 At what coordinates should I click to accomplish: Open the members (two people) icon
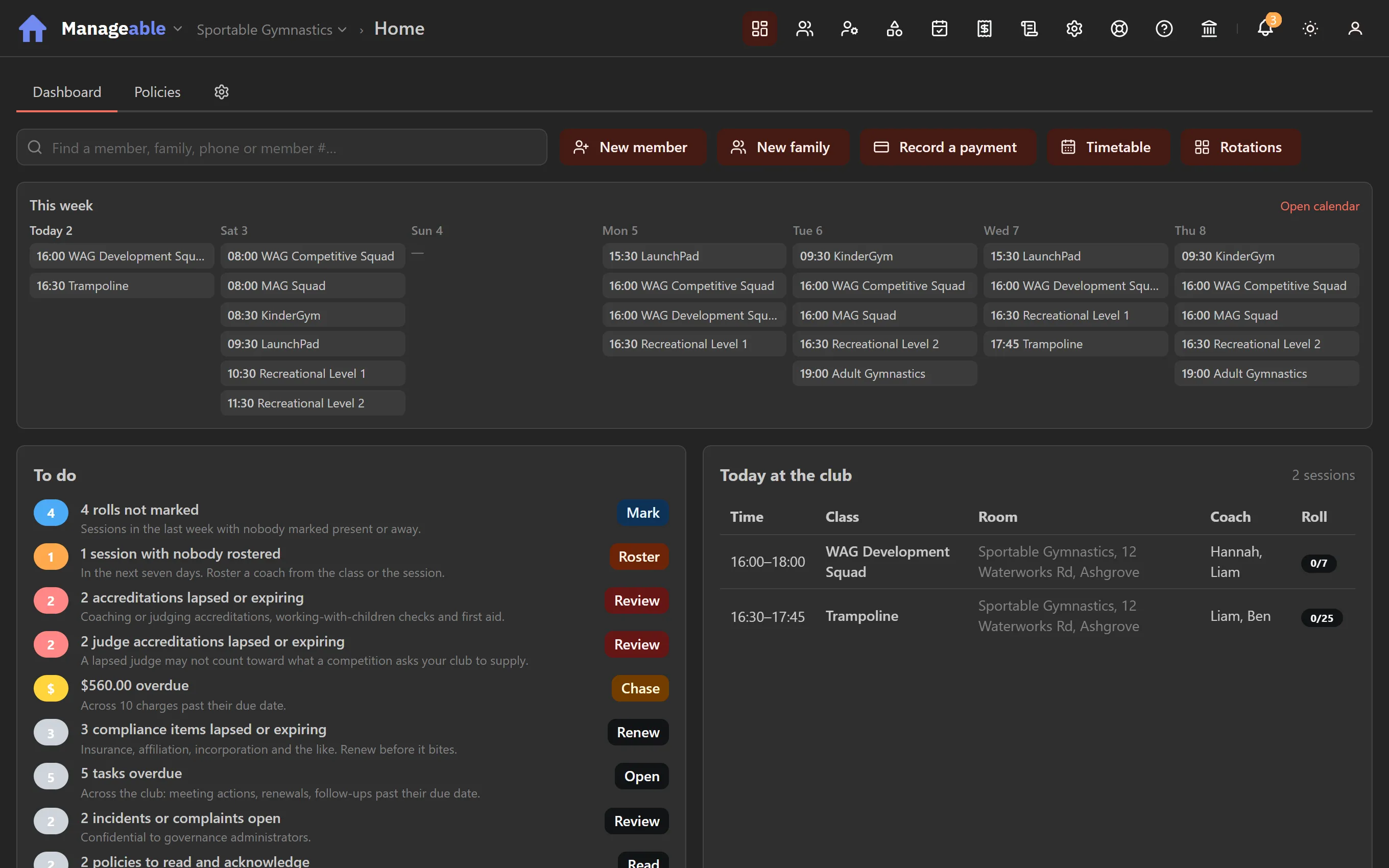click(x=804, y=29)
